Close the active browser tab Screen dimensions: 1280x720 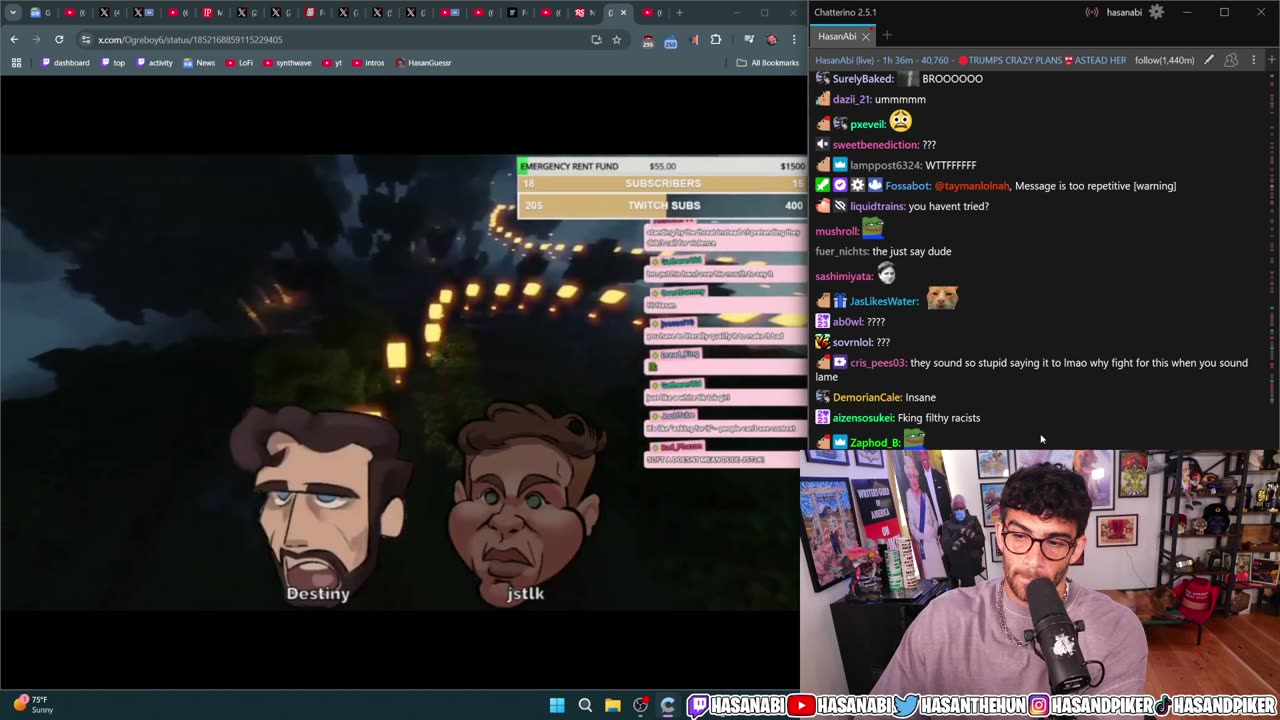click(624, 13)
